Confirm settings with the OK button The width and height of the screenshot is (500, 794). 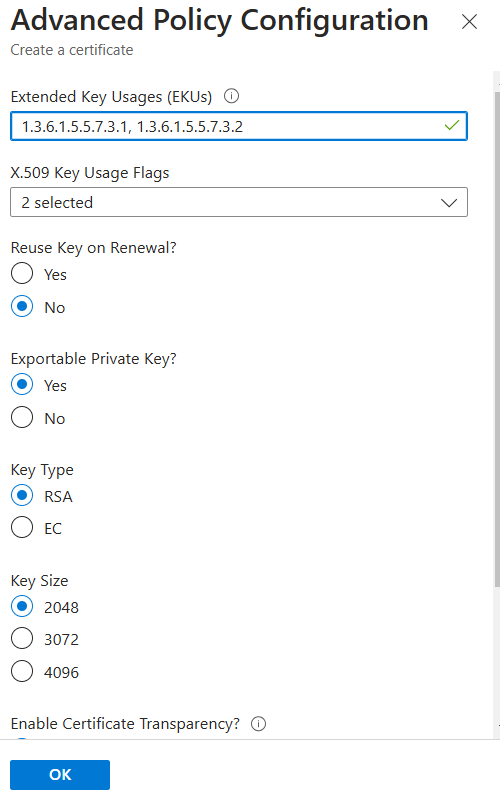60,774
